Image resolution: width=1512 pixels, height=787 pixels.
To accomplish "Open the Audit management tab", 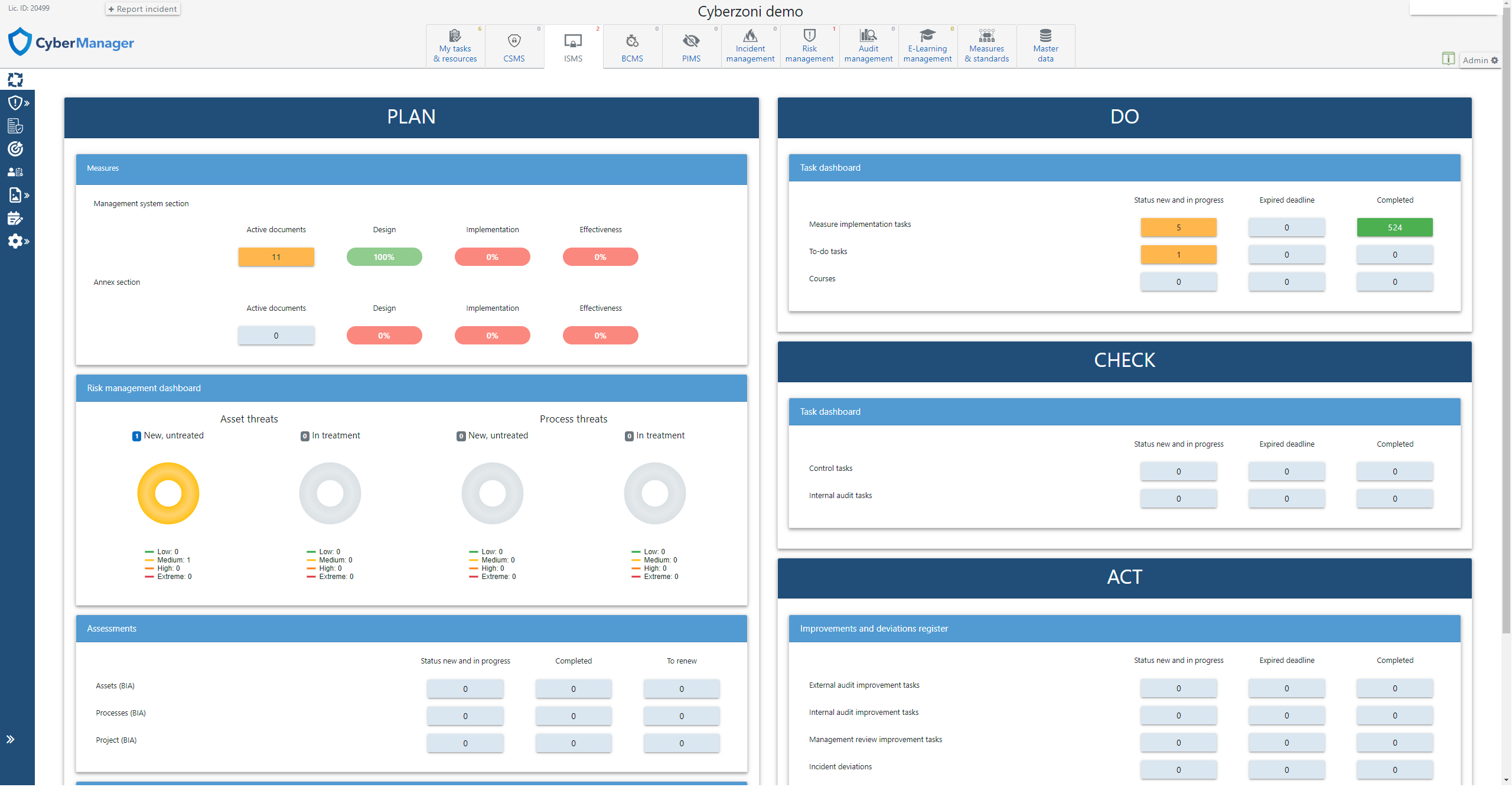I will [868, 46].
